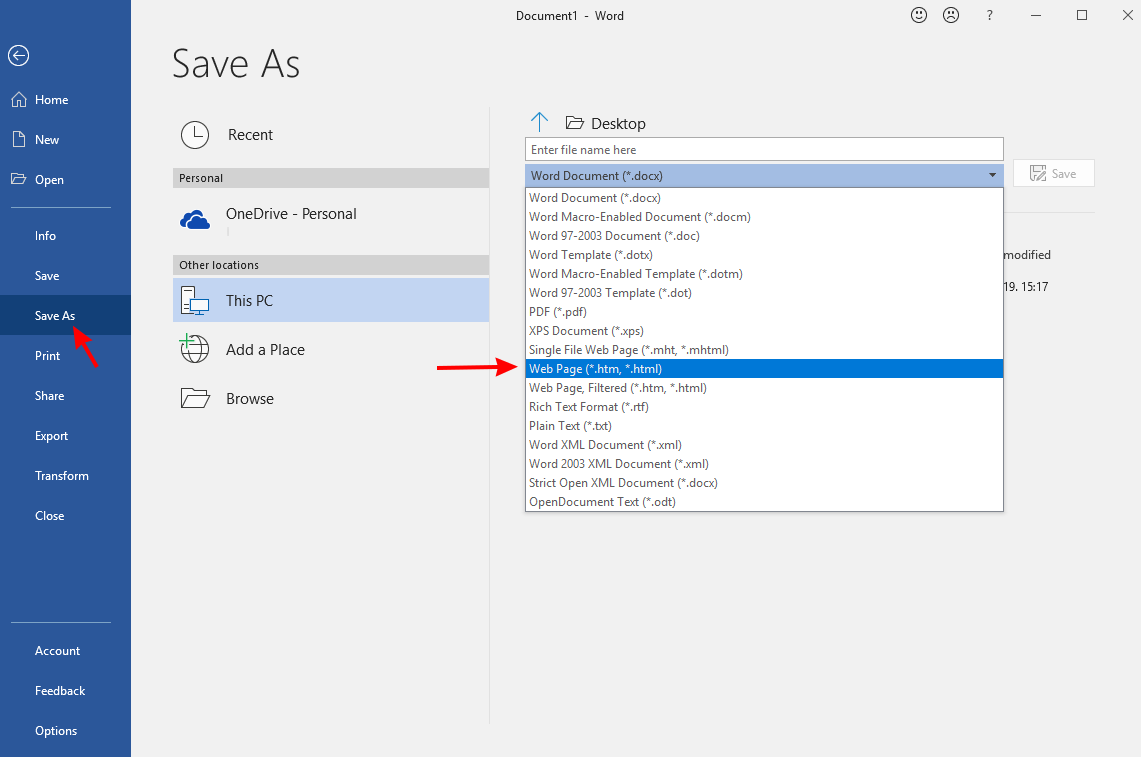Image resolution: width=1141 pixels, height=757 pixels.
Task: Click the OneDrive cloud icon
Action: pyautogui.click(x=195, y=219)
